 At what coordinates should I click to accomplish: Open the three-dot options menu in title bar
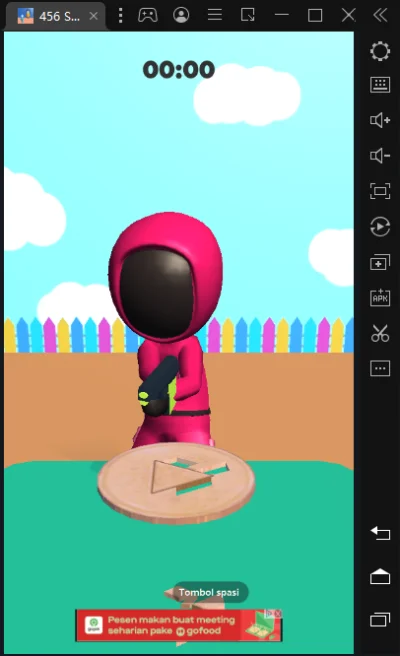pyautogui.click(x=121, y=15)
